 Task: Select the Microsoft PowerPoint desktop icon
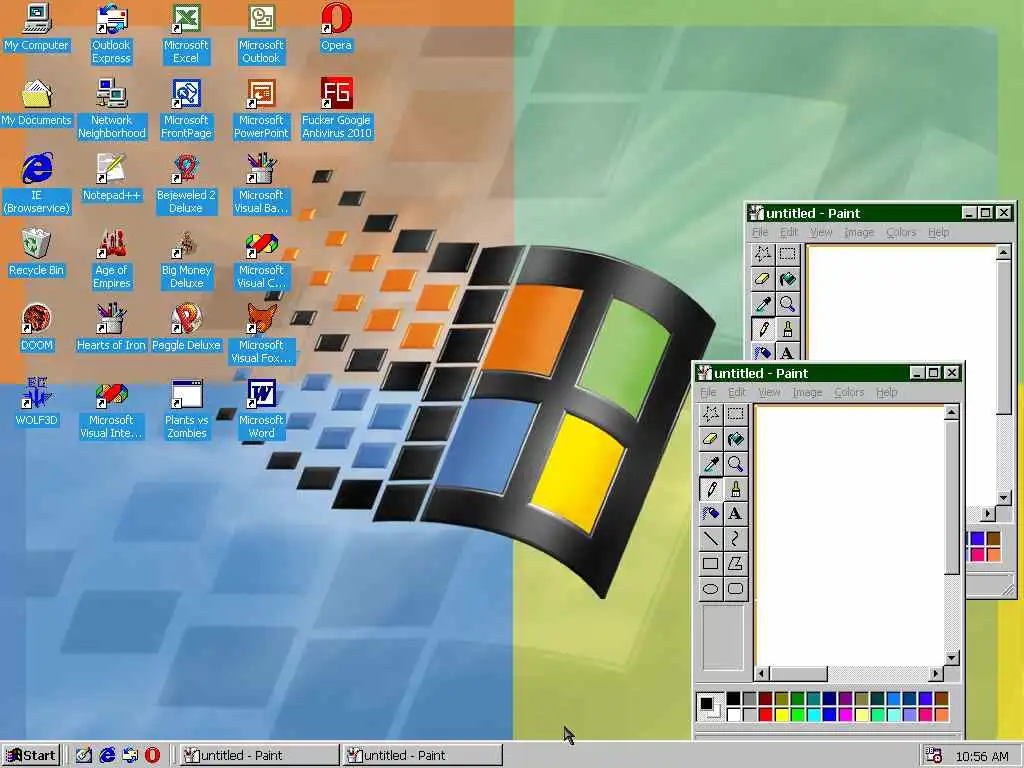coord(261,109)
